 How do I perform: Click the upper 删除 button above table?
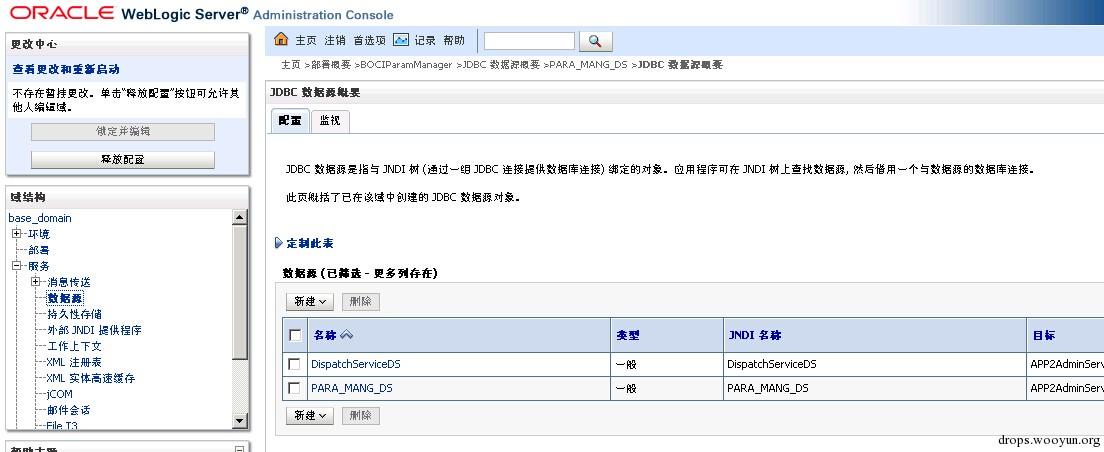coord(361,301)
